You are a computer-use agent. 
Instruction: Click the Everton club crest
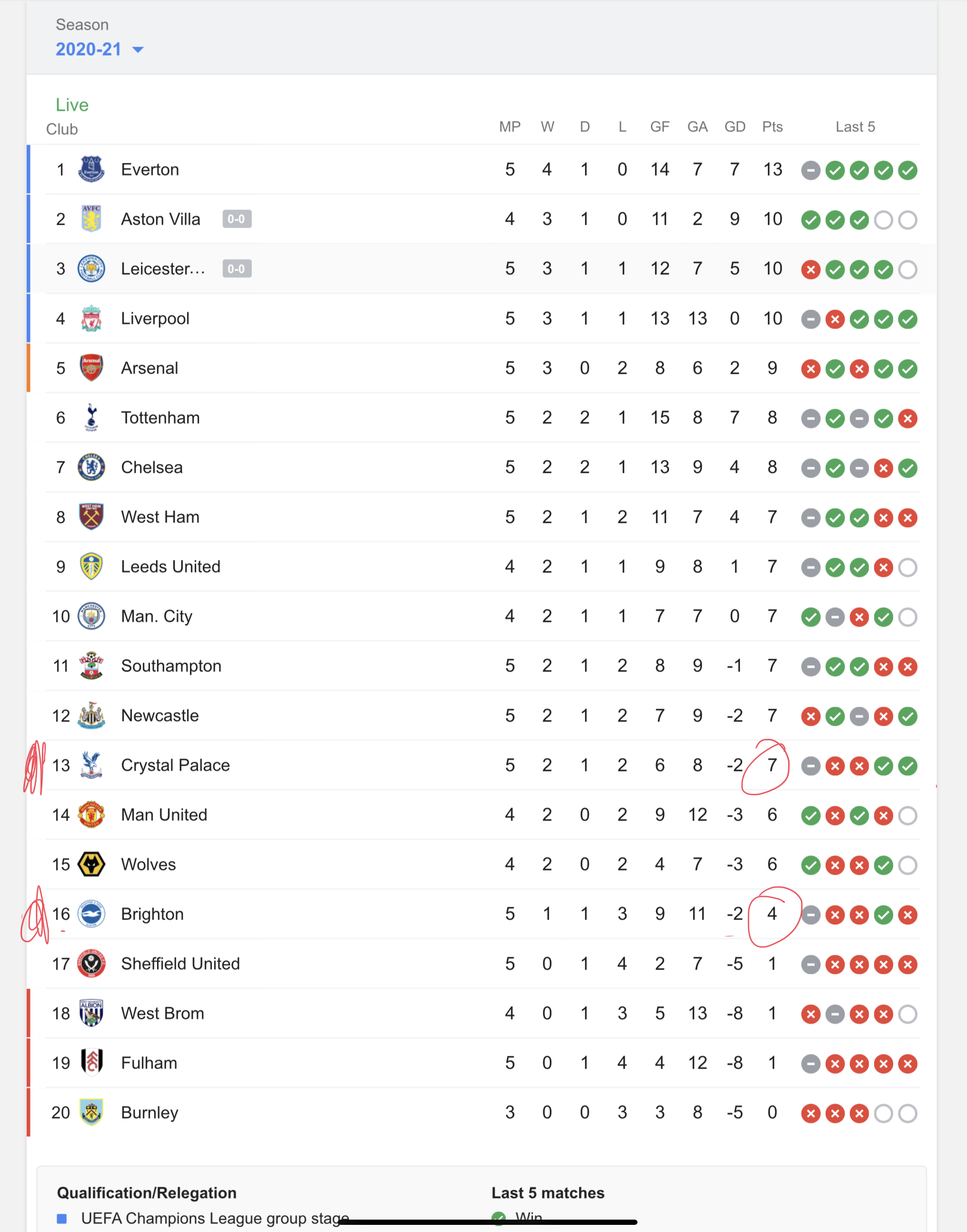click(91, 169)
